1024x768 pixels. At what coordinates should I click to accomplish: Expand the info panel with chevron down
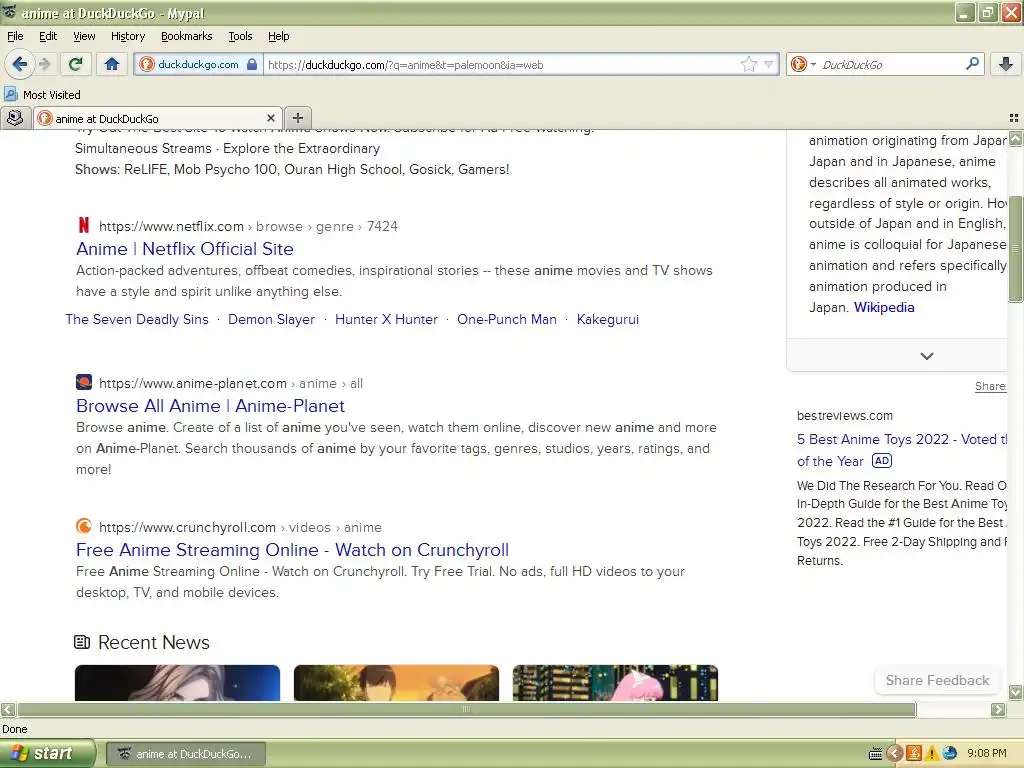tap(927, 356)
